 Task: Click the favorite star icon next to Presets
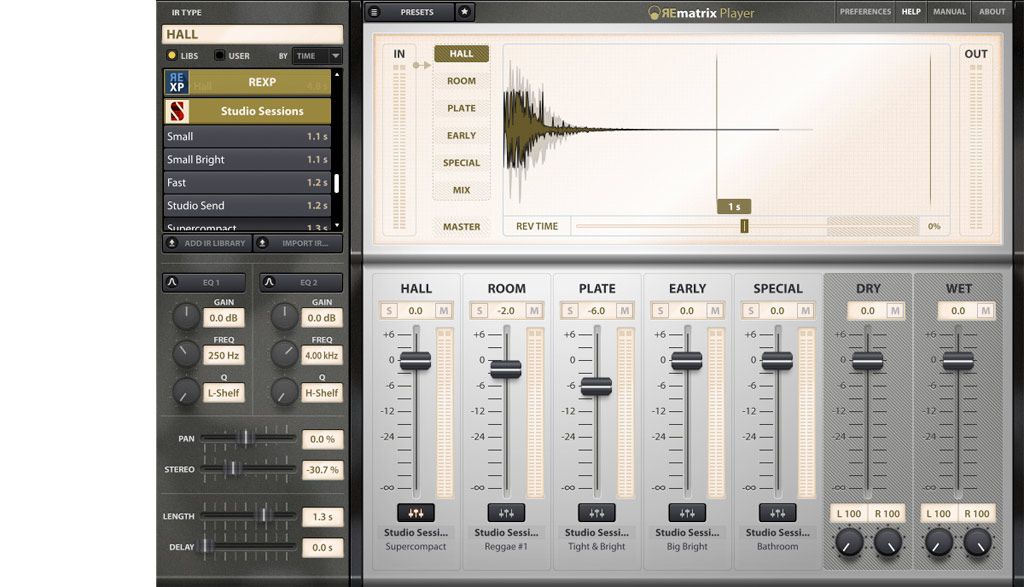pos(464,12)
